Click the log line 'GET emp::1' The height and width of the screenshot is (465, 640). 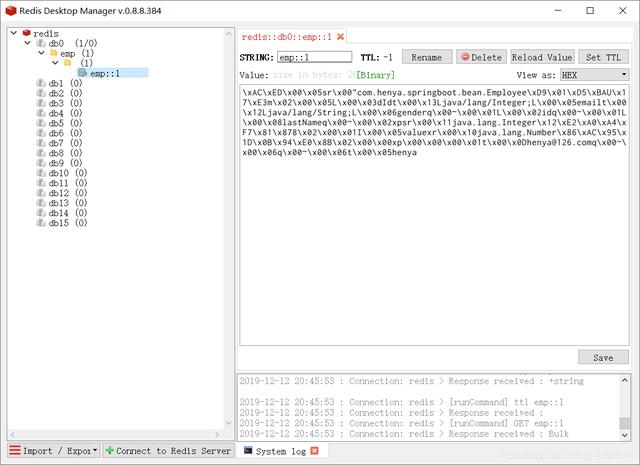click(404, 423)
